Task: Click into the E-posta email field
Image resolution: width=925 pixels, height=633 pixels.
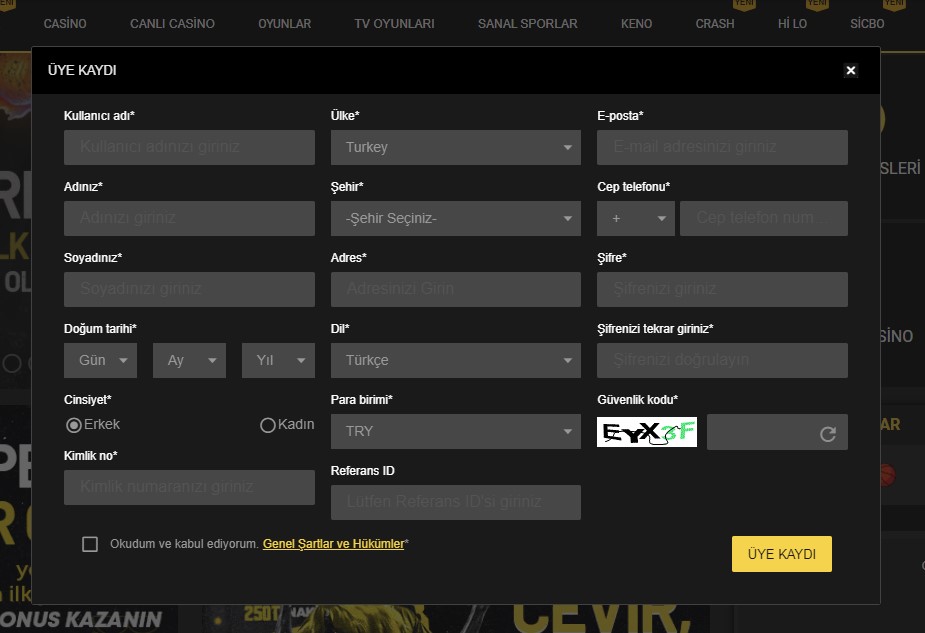Action: [722, 147]
